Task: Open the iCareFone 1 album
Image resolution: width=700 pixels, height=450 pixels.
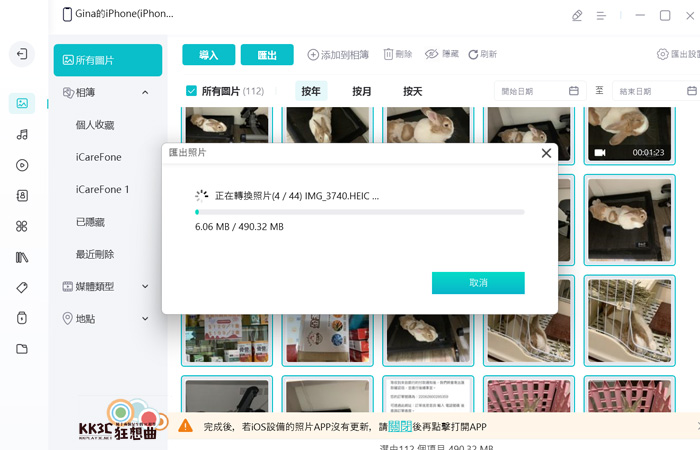Action: click(x=103, y=189)
